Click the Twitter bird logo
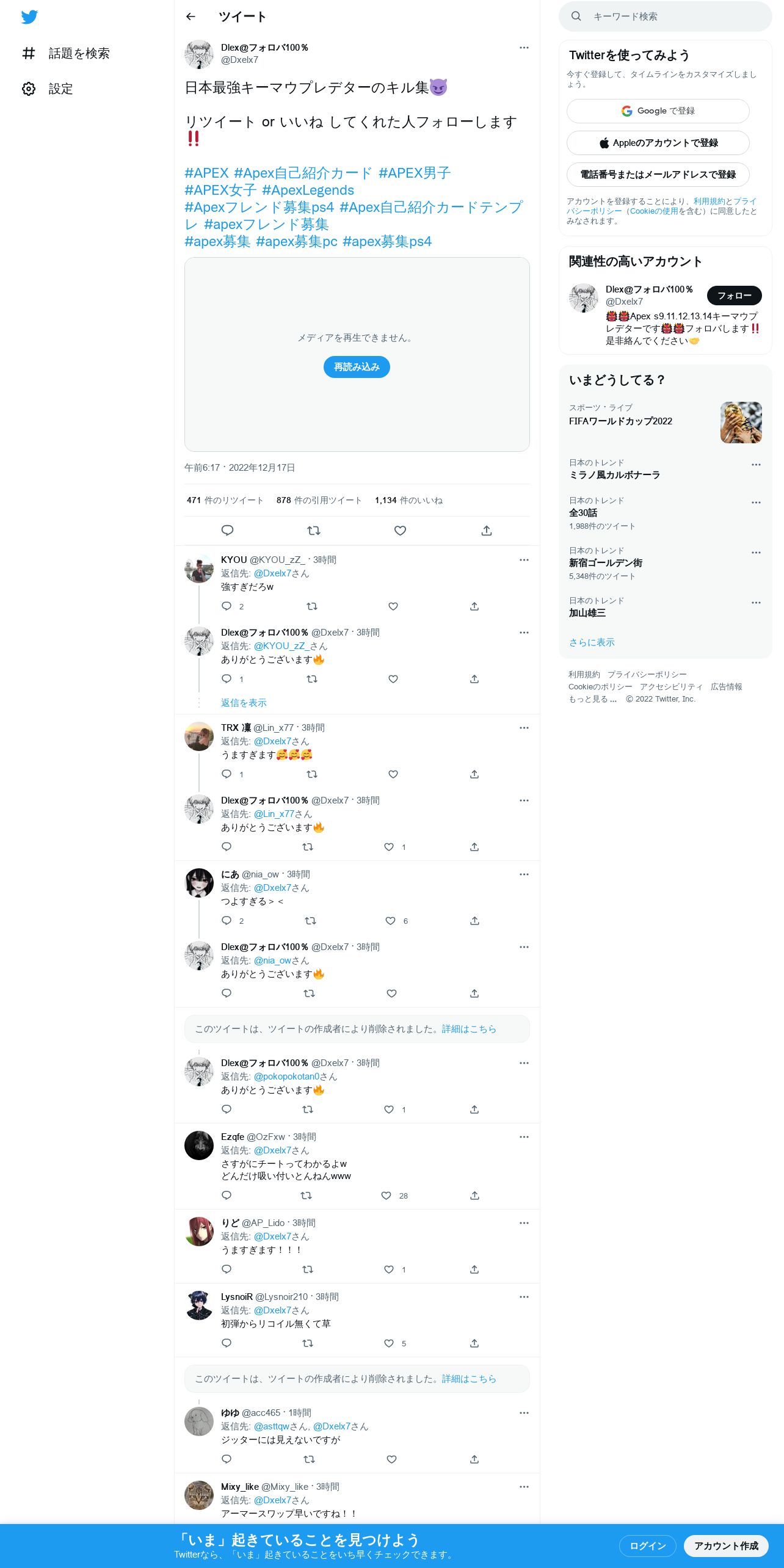Image resolution: width=784 pixels, height=1568 pixels. [29, 17]
